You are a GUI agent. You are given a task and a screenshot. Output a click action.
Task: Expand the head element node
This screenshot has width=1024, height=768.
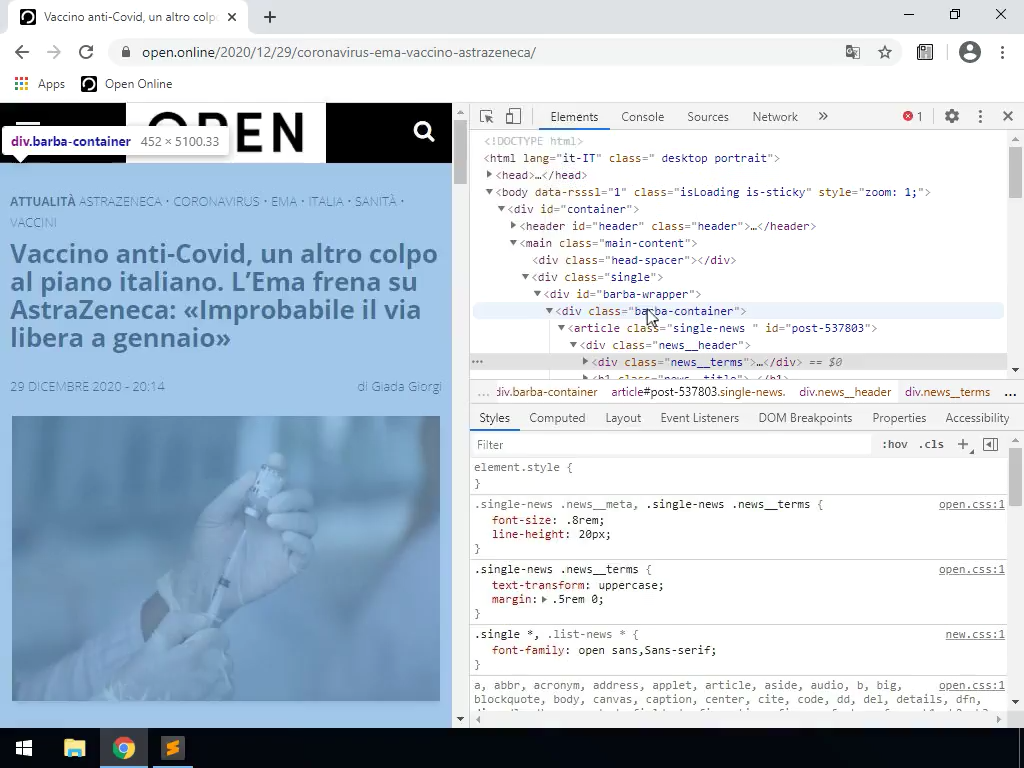coord(489,174)
